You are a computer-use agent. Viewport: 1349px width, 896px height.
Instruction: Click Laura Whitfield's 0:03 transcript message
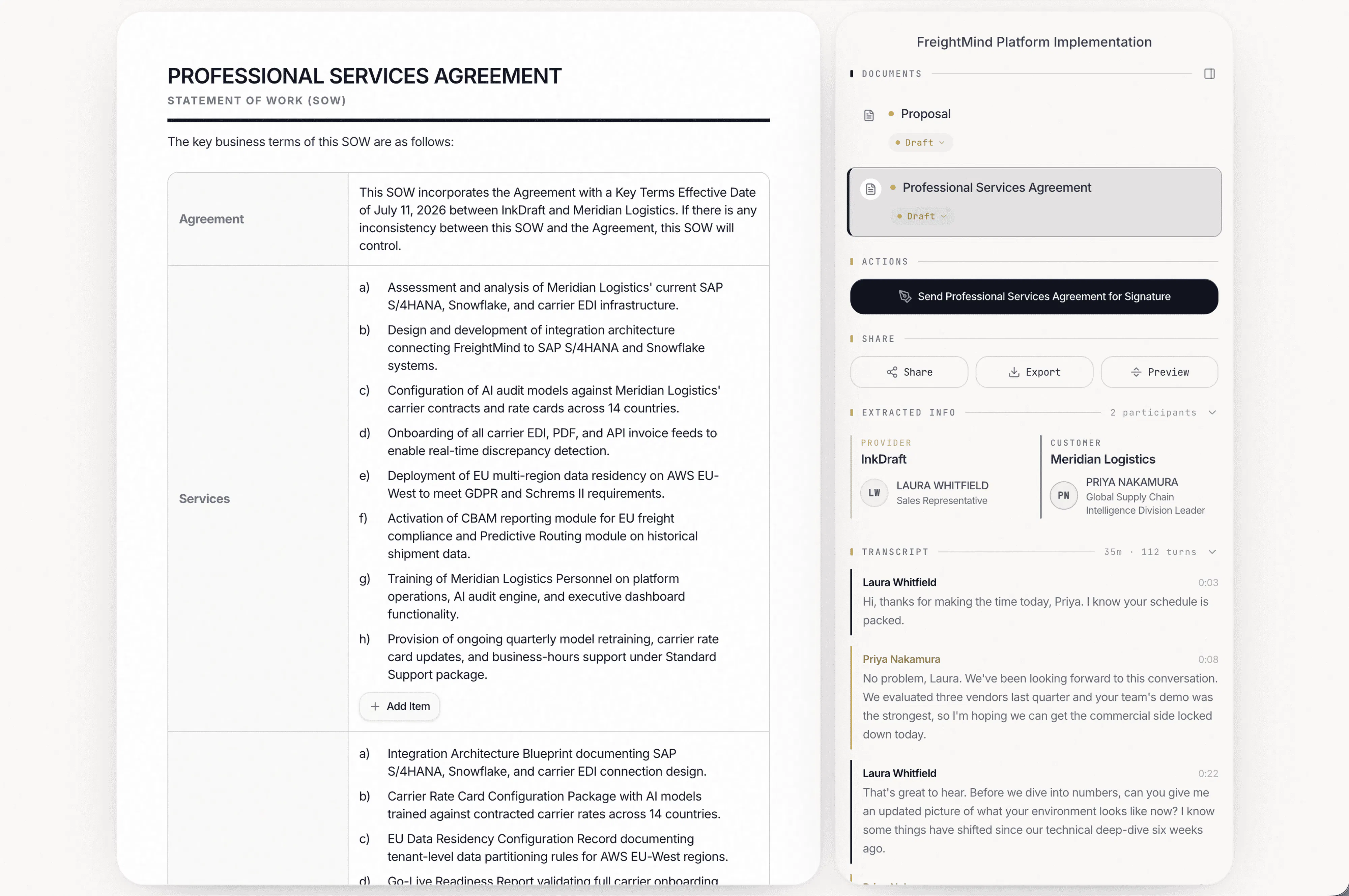click(1034, 602)
